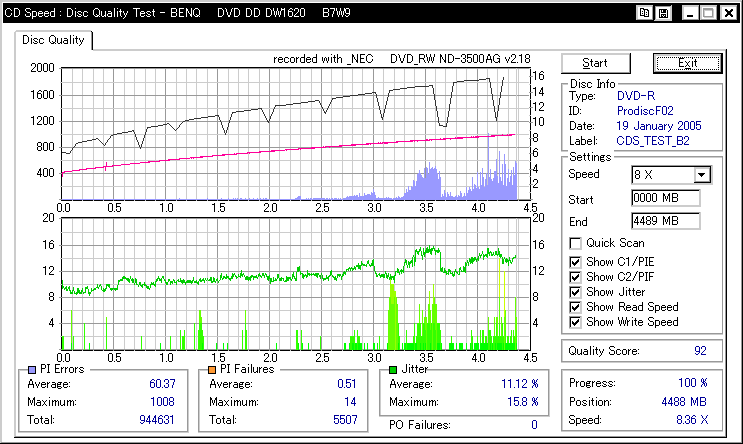
Task: Toggle the Show C2/PIF checkbox
Action: 575,277
